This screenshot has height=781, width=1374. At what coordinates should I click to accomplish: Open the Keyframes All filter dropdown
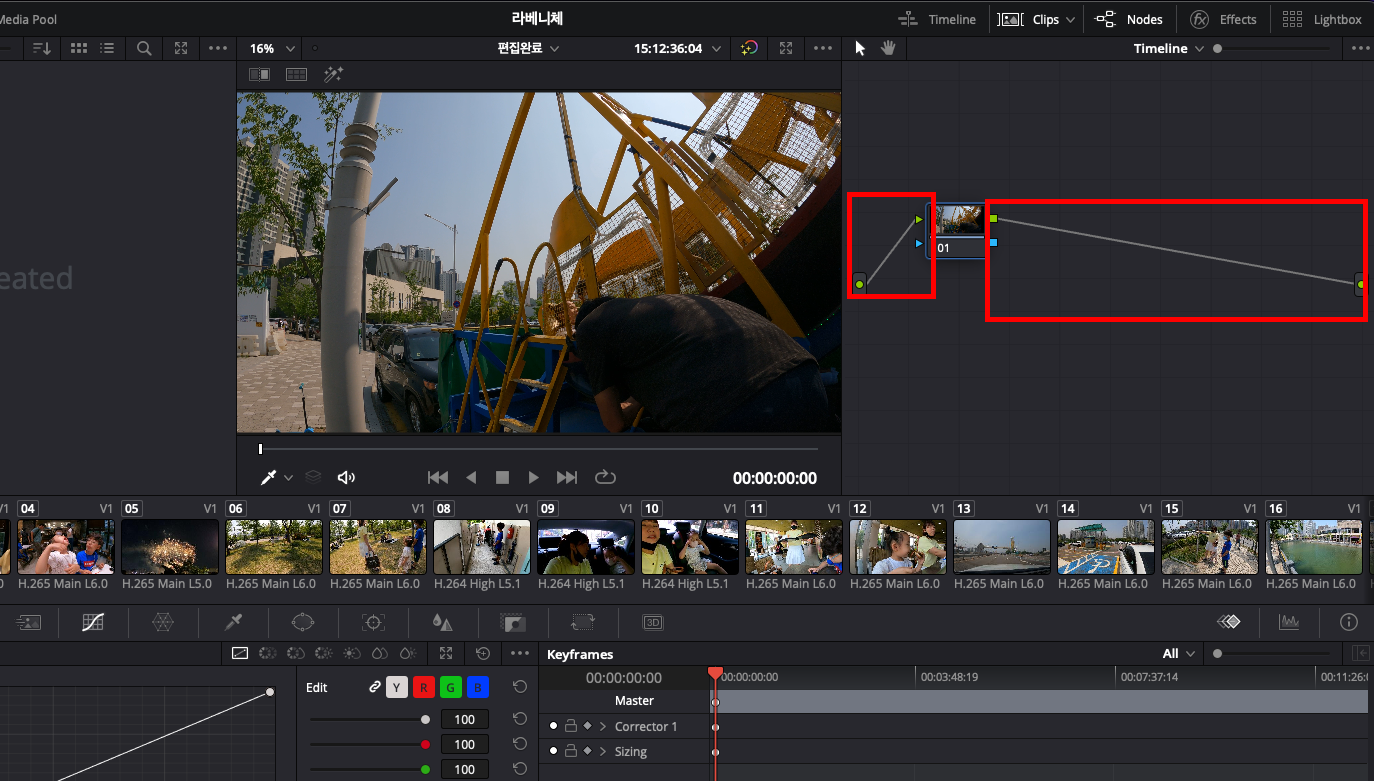click(1179, 654)
